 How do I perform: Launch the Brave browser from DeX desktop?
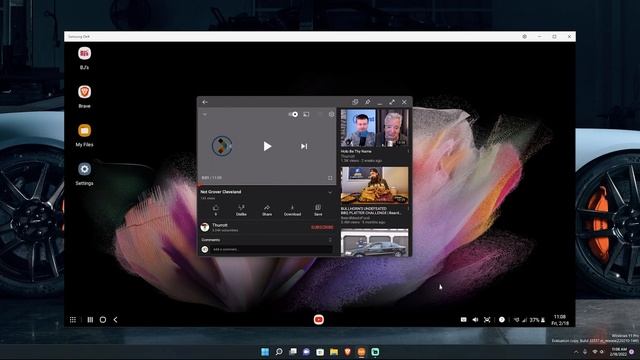(x=84, y=92)
